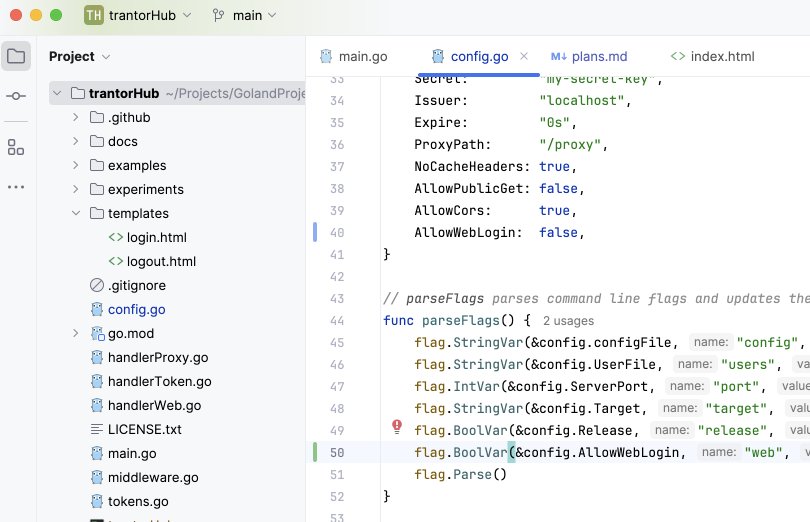Open the Structure tool window icon

[16, 147]
